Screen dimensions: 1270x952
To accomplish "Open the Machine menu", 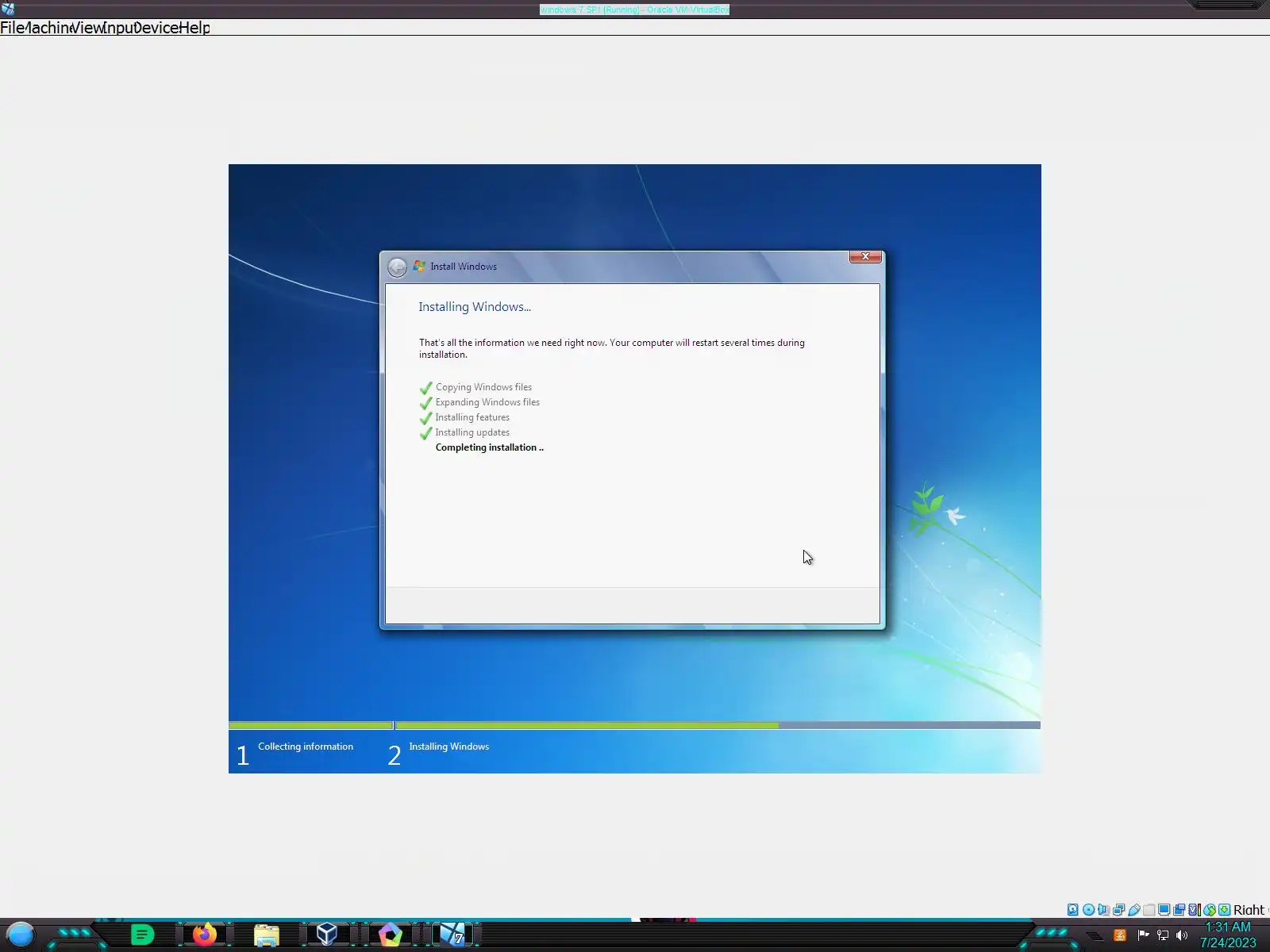I will pos(48,28).
